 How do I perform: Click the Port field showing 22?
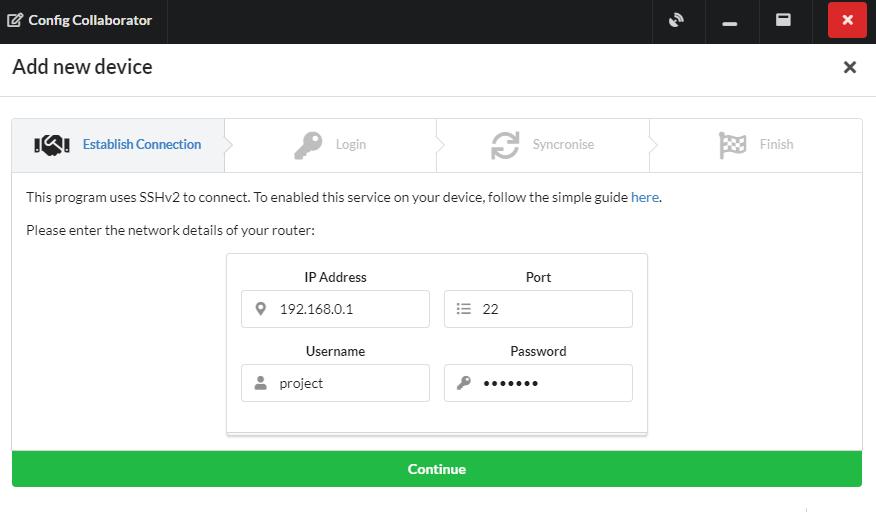coord(538,309)
